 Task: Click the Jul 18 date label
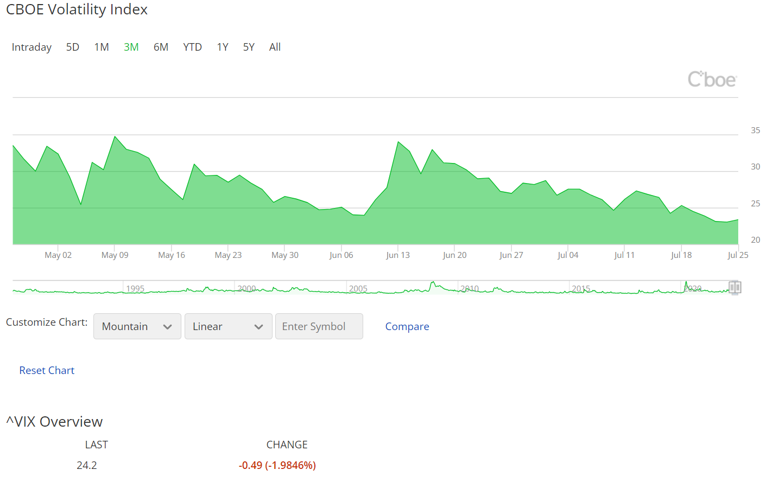[681, 255]
